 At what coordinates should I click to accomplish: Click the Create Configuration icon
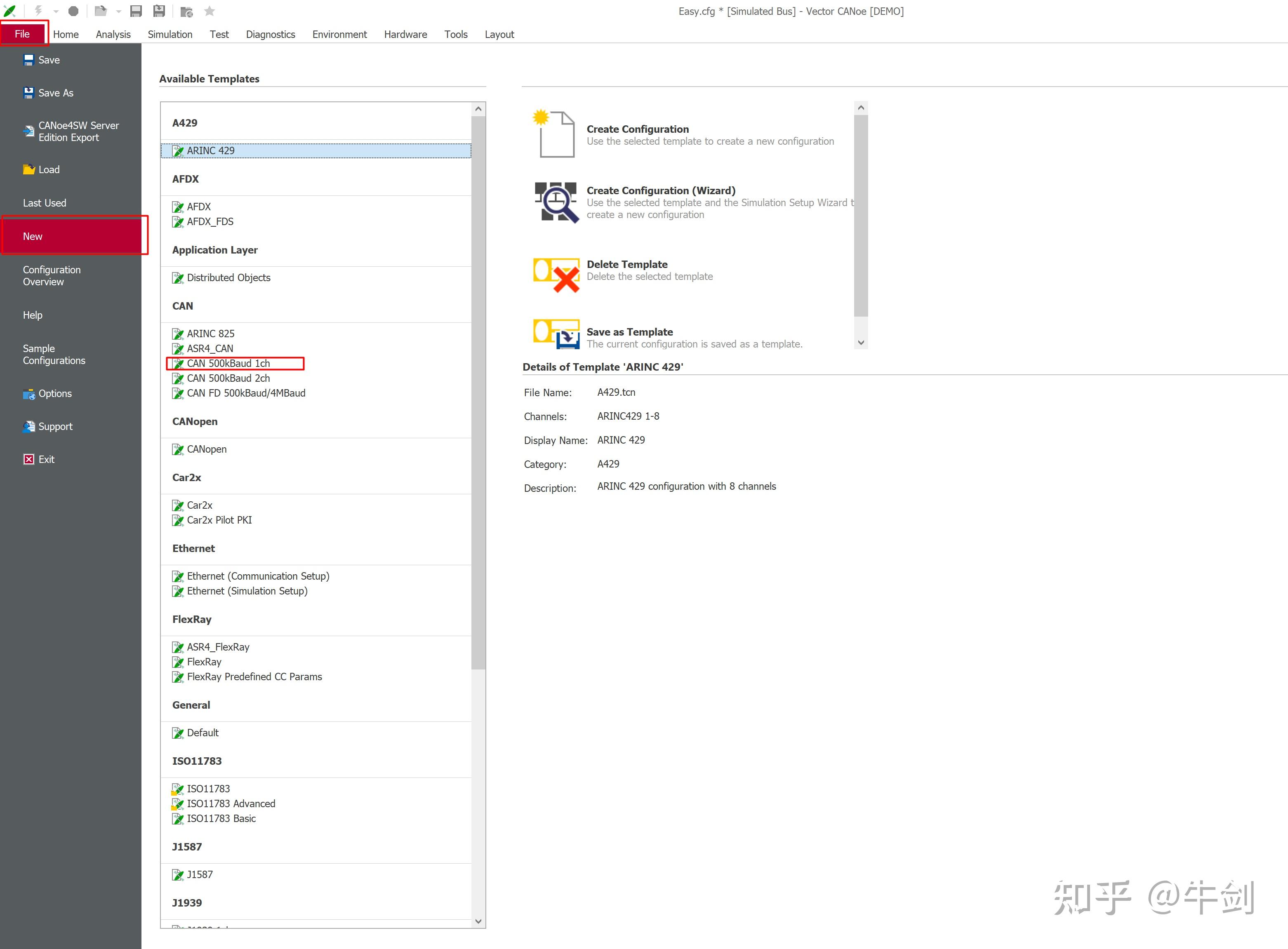[556, 133]
